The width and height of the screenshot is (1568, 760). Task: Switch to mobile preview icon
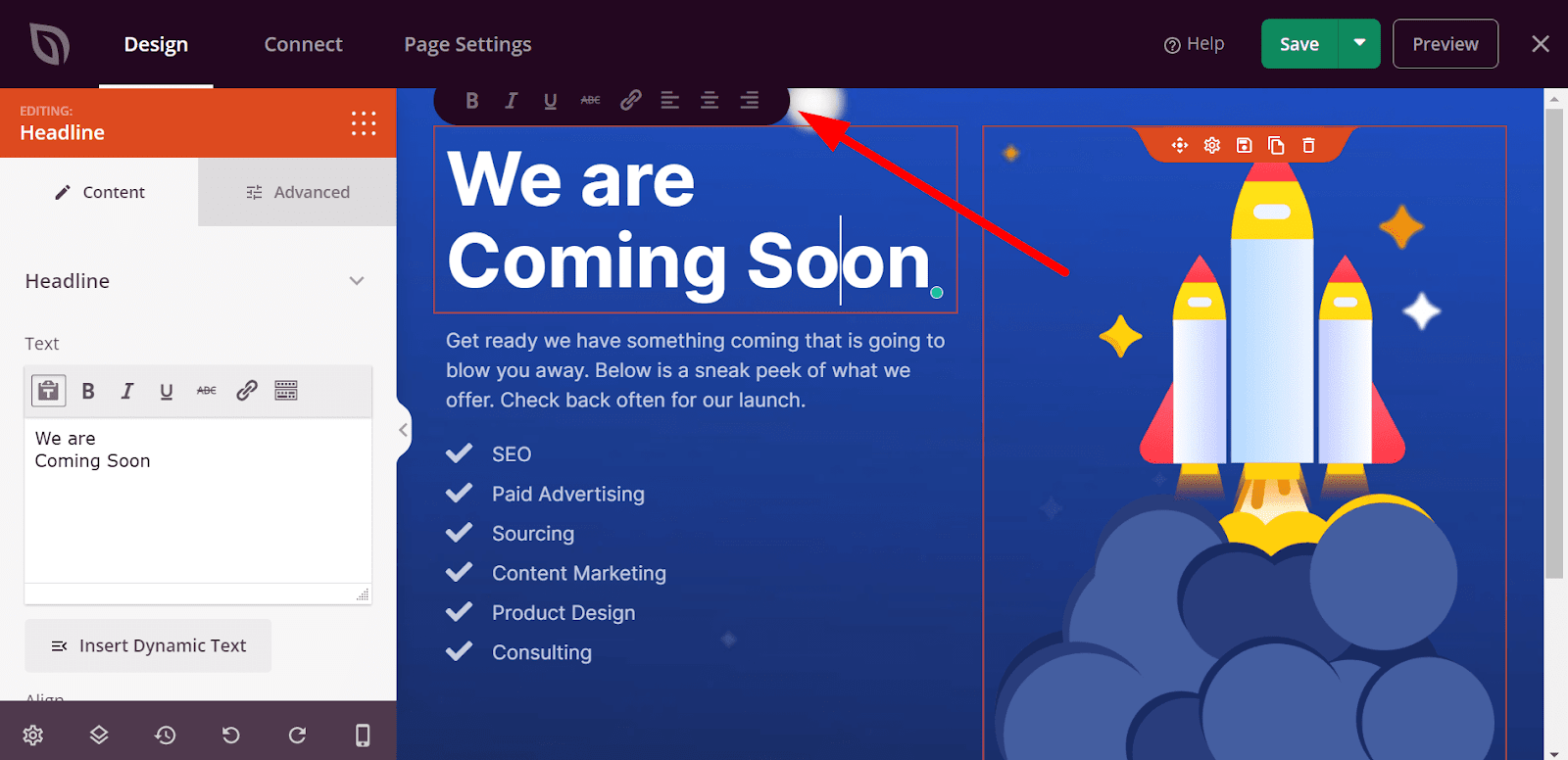pyautogui.click(x=363, y=736)
